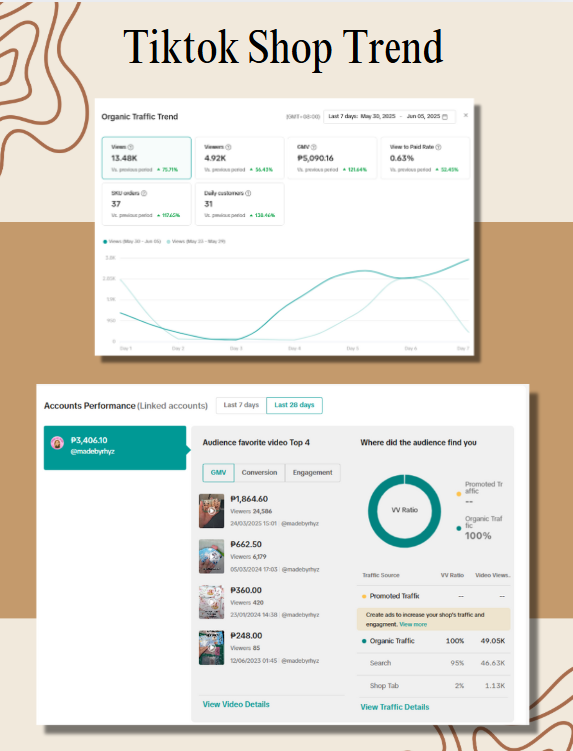Toggle the Views (May 30 - Jun 05) legend

point(132,241)
